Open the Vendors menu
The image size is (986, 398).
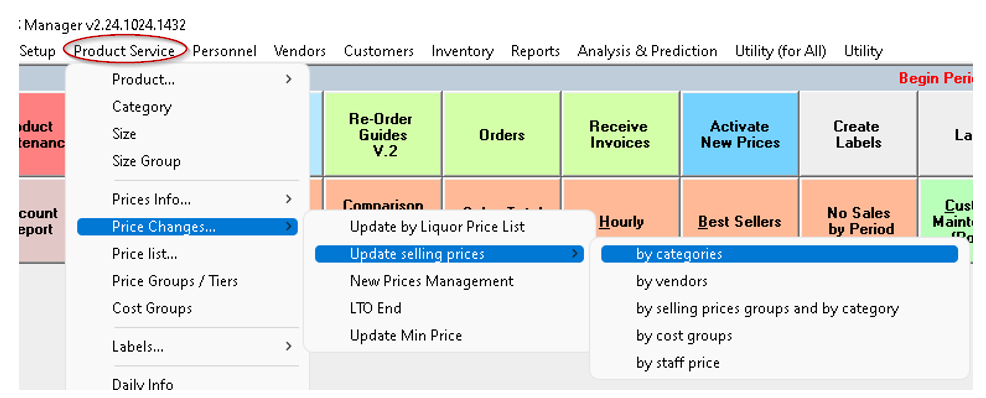[300, 51]
